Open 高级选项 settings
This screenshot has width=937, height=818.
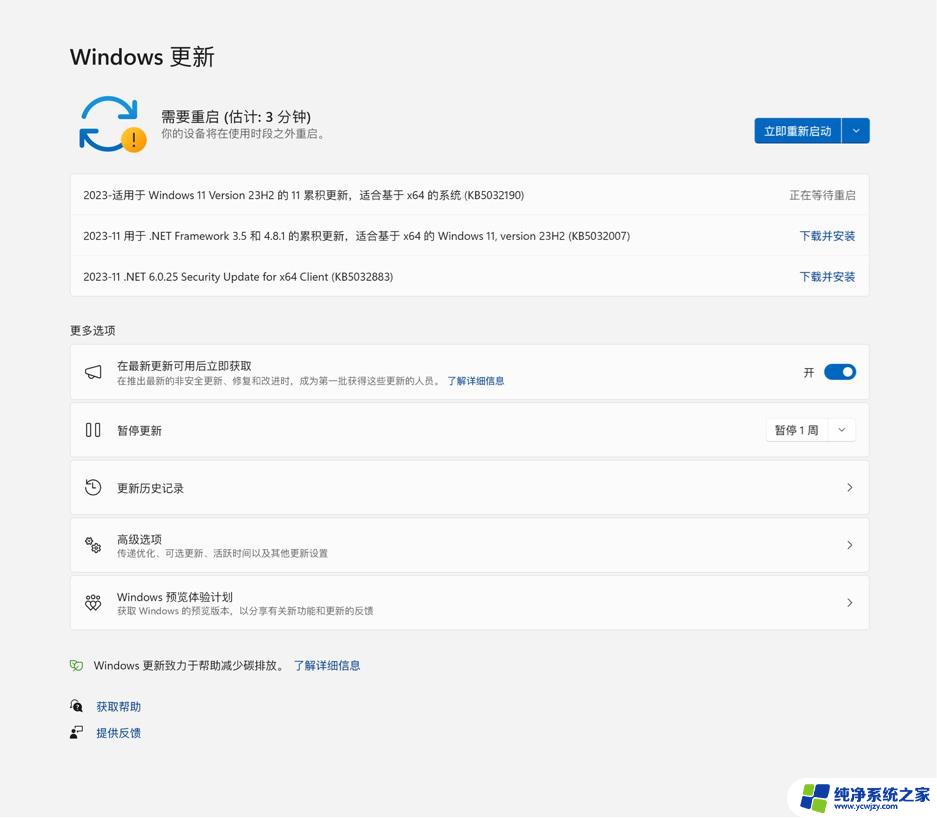[x=470, y=545]
